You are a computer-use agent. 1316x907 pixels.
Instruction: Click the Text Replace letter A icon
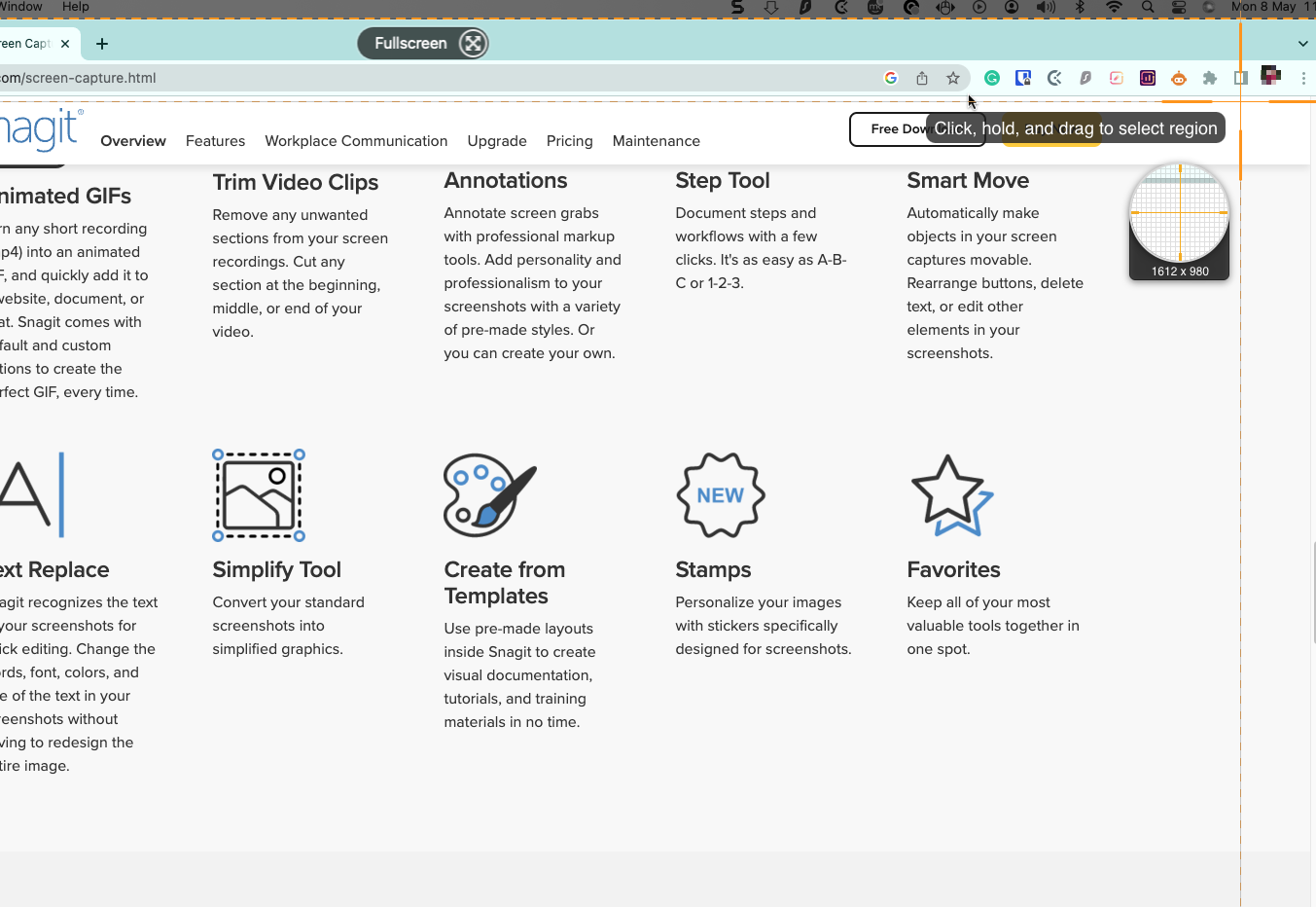coord(32,494)
